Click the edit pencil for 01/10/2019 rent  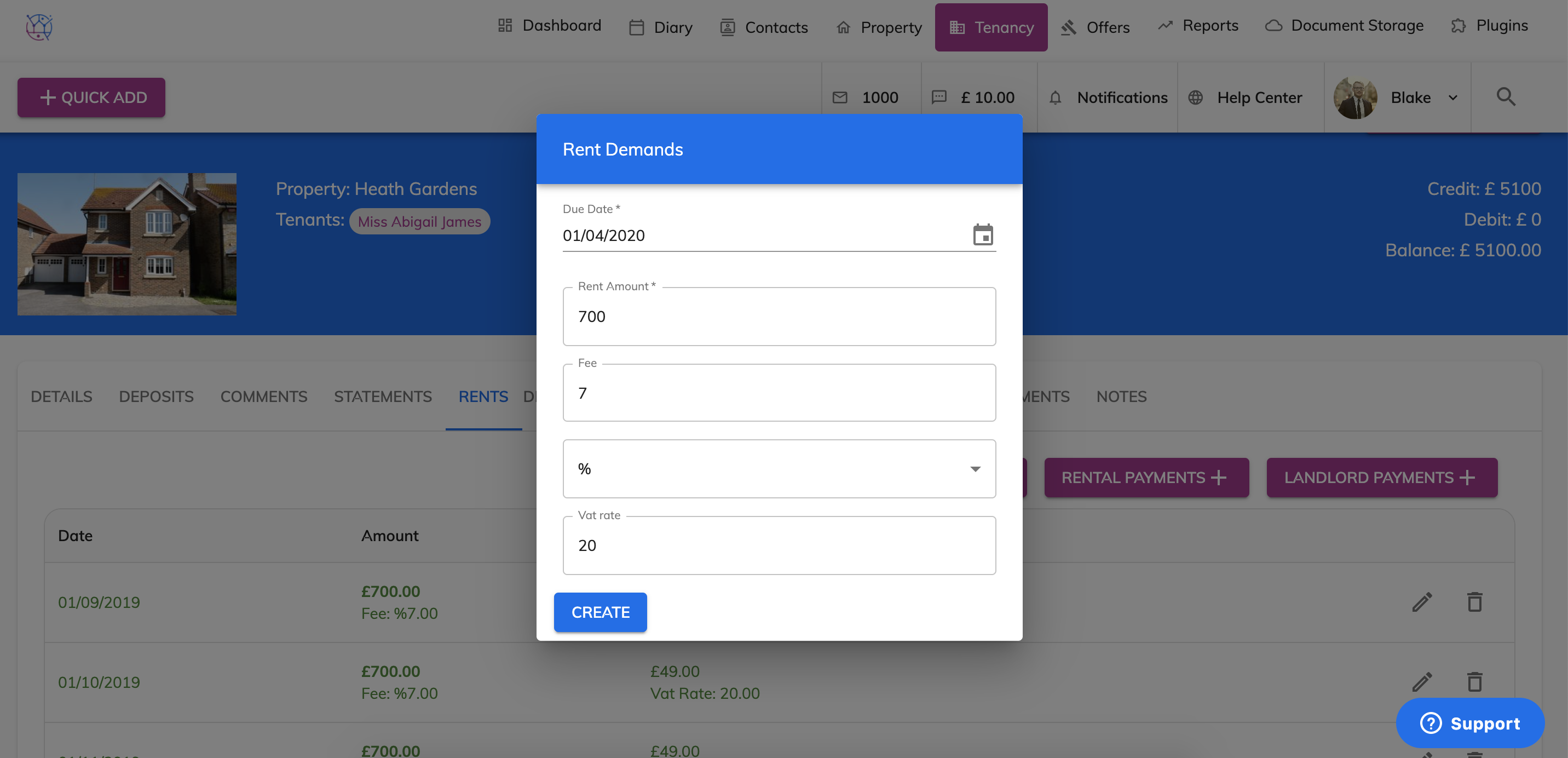[x=1422, y=682]
